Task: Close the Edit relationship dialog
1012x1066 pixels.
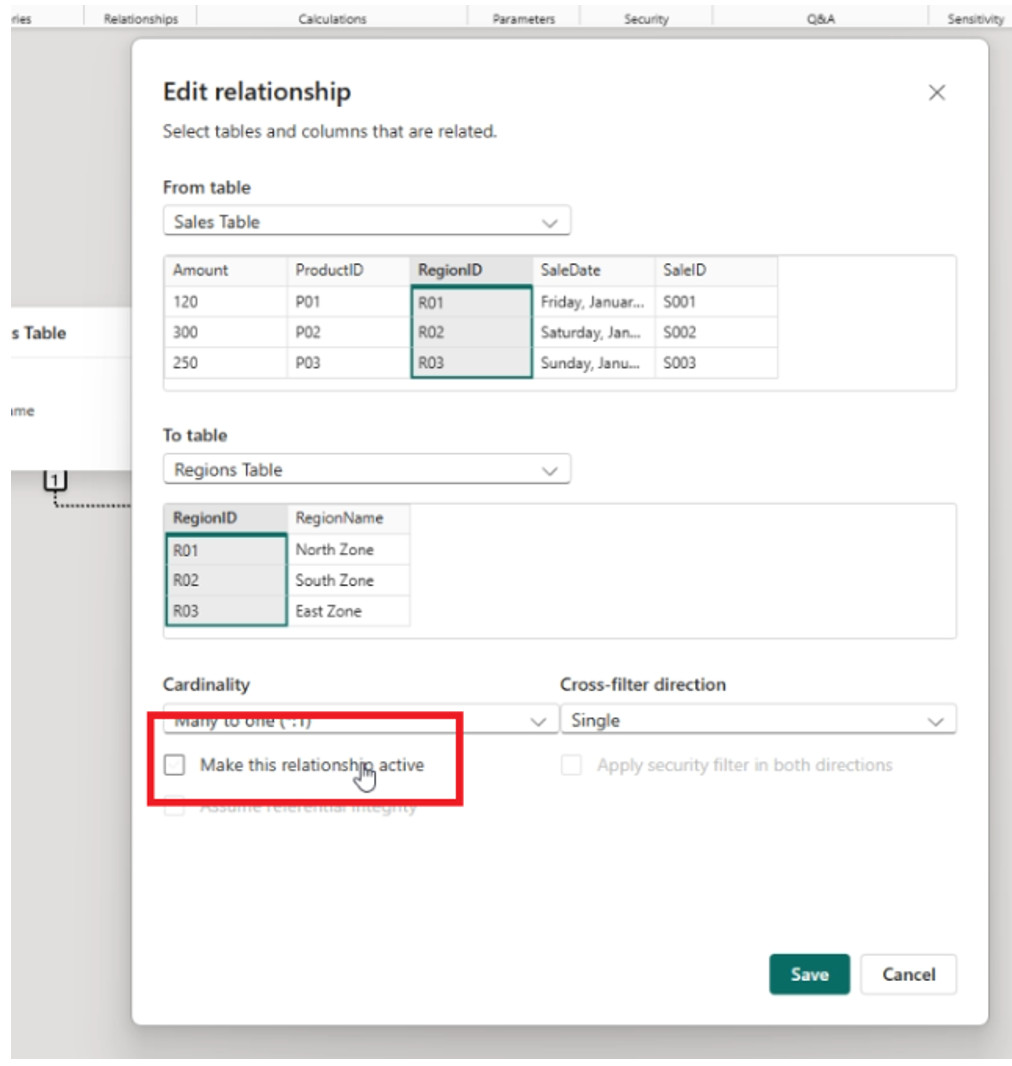Action: (936, 93)
